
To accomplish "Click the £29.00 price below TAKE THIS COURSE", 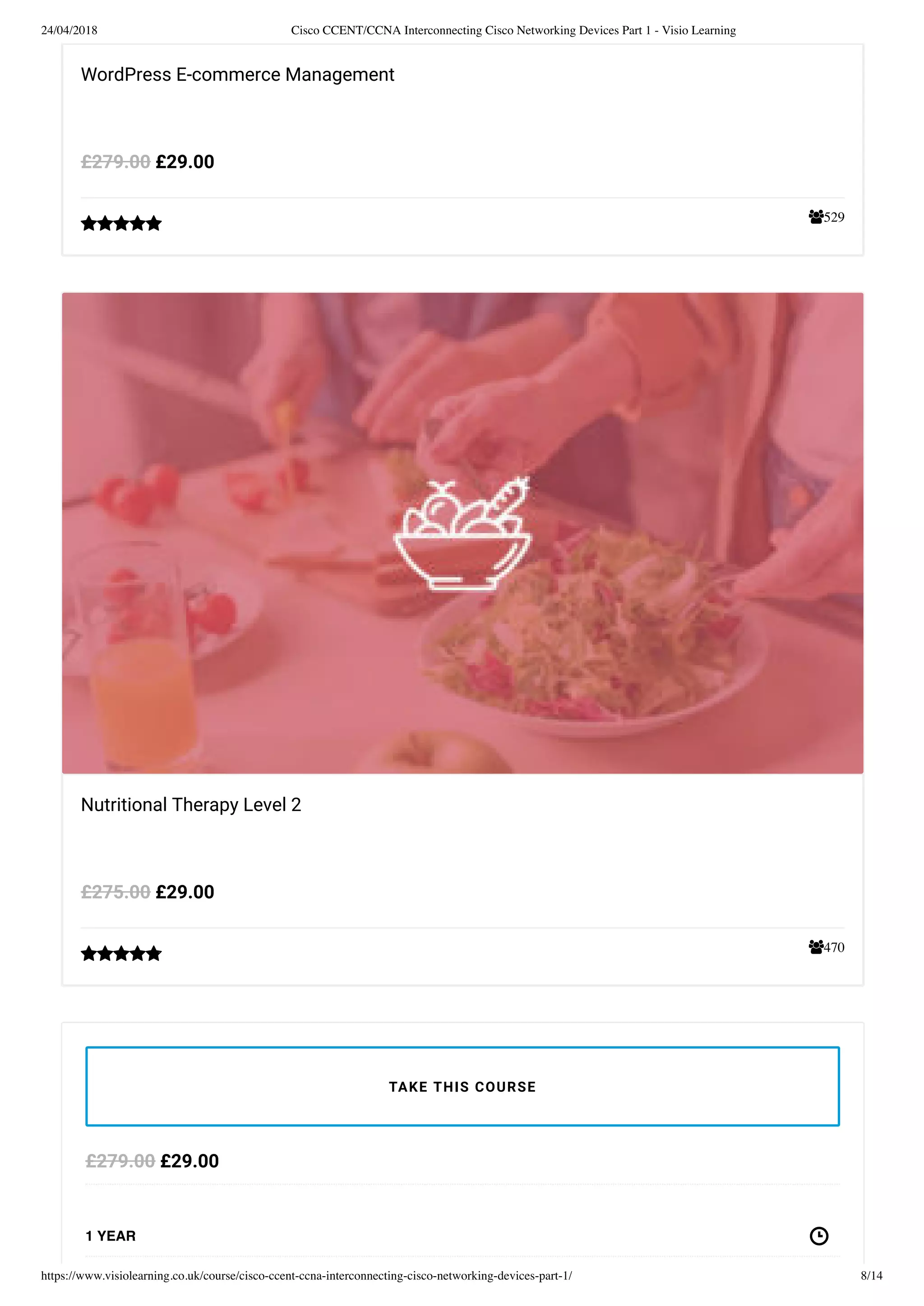I will (189, 1161).
